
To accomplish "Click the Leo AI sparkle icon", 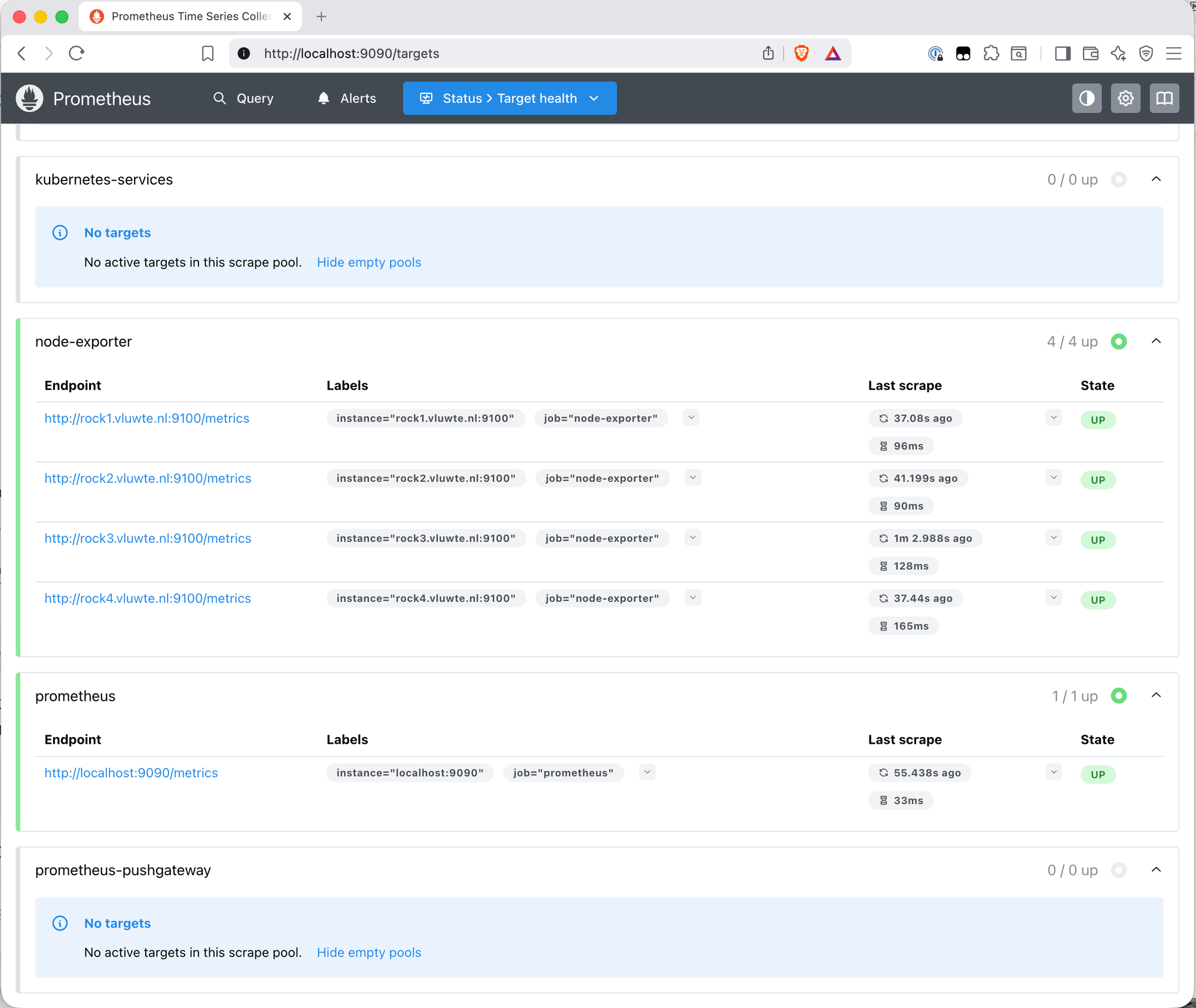I will (1118, 53).
